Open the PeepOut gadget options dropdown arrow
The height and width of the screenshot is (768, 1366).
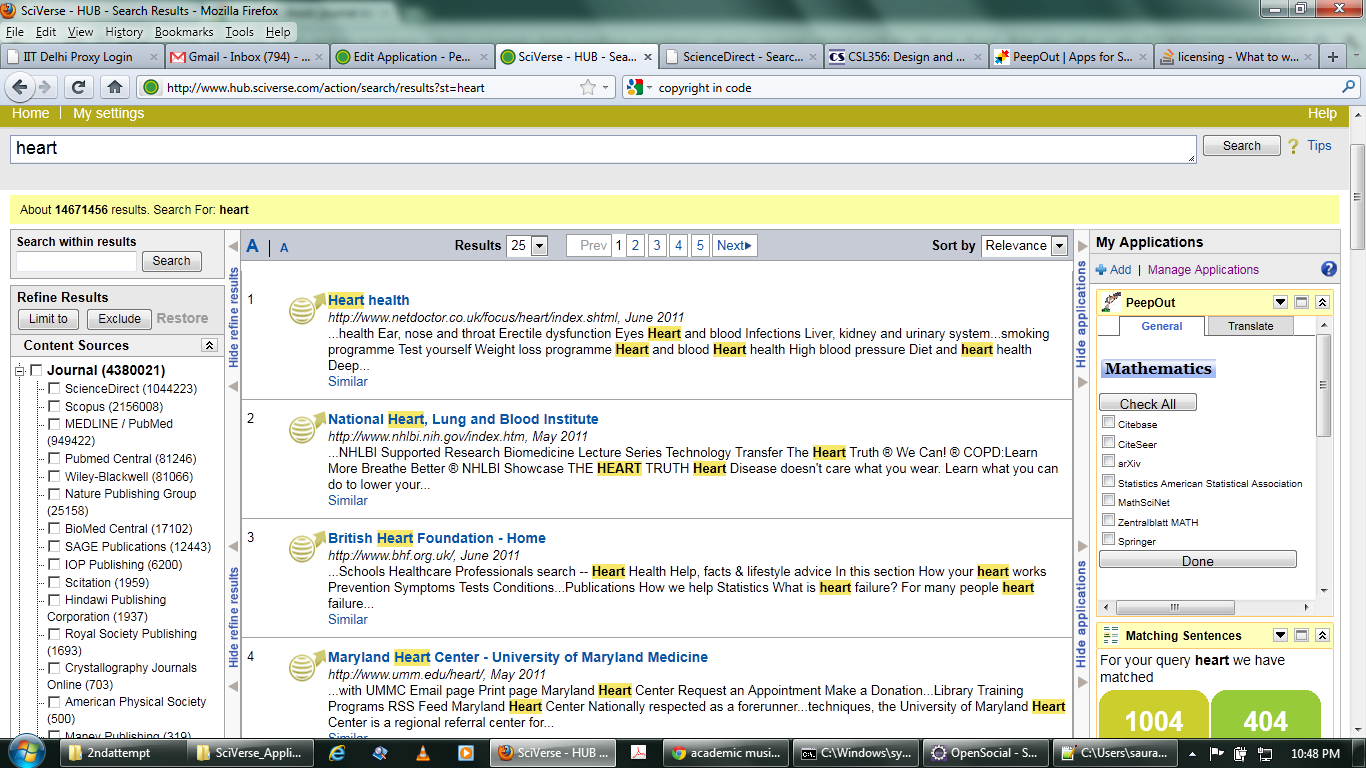pyautogui.click(x=1280, y=302)
